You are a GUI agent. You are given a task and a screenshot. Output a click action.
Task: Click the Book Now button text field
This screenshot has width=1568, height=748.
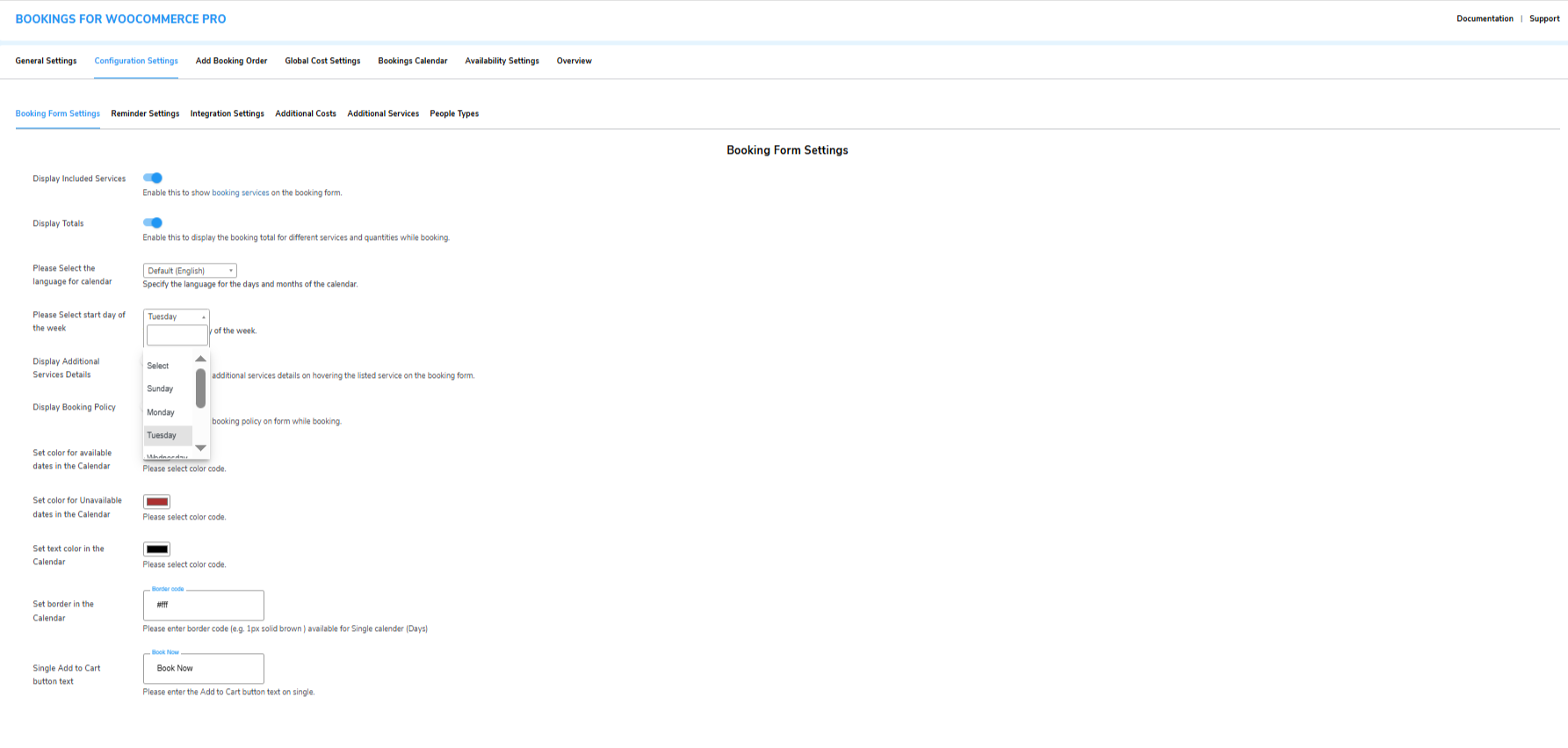pos(204,668)
